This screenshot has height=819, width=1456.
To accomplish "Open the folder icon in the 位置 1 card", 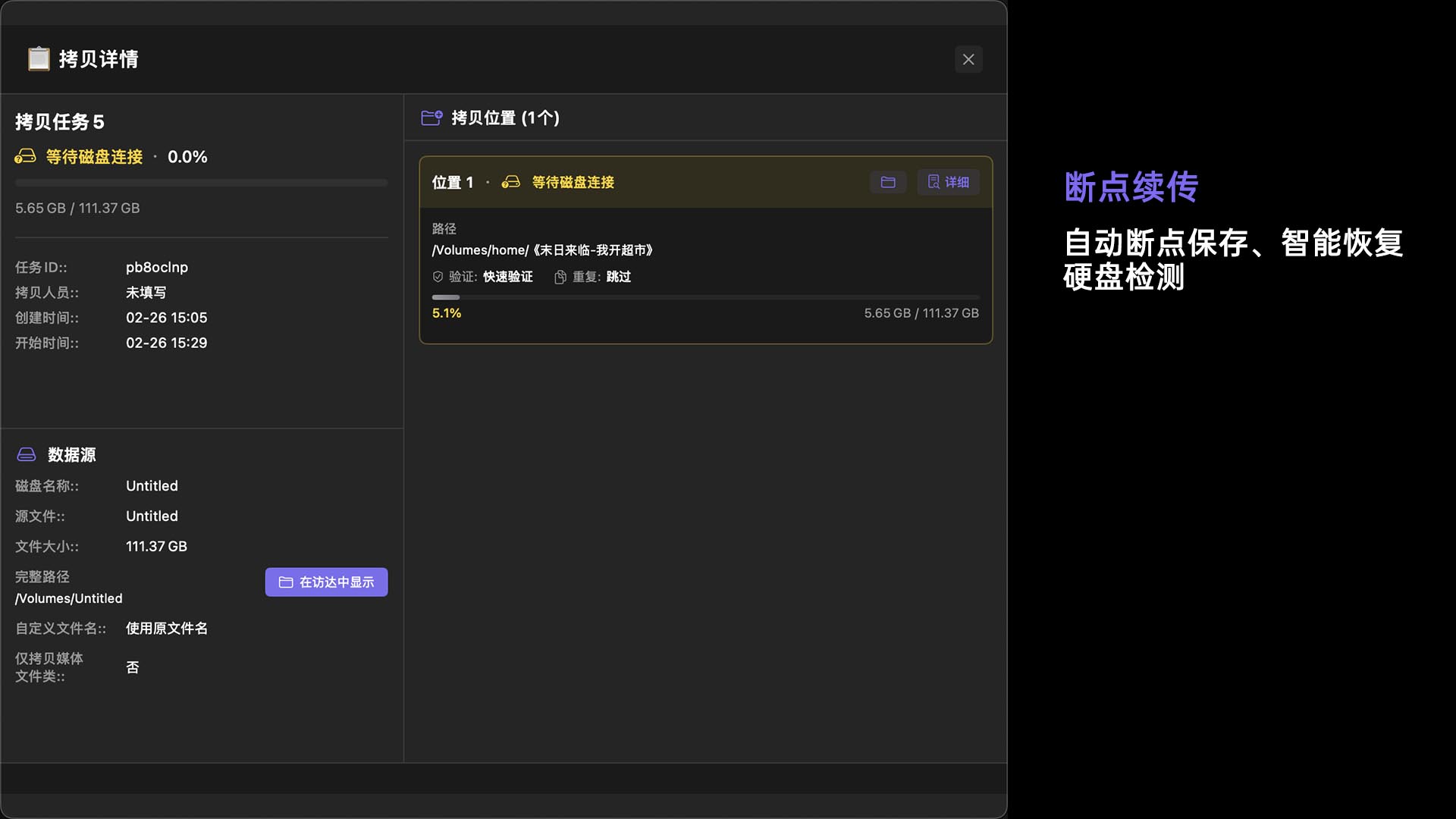I will (887, 182).
